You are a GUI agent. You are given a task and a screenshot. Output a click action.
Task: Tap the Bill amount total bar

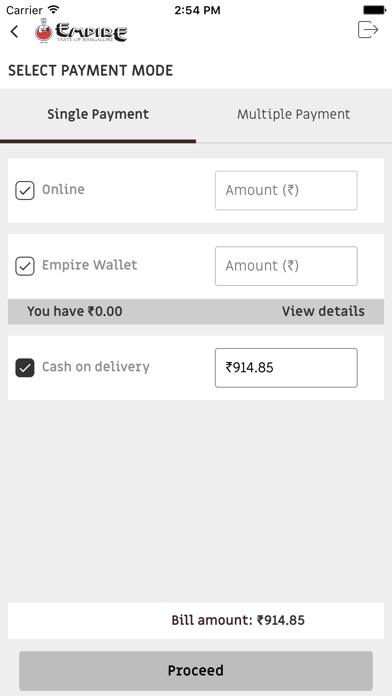pyautogui.click(x=196, y=620)
